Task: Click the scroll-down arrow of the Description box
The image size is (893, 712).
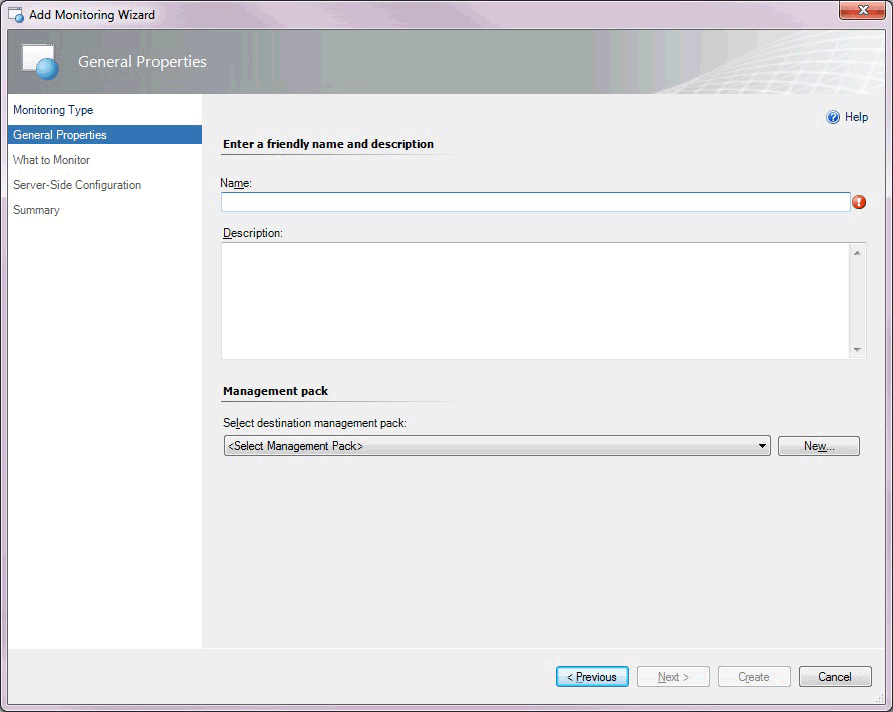Action: pyautogui.click(x=858, y=350)
